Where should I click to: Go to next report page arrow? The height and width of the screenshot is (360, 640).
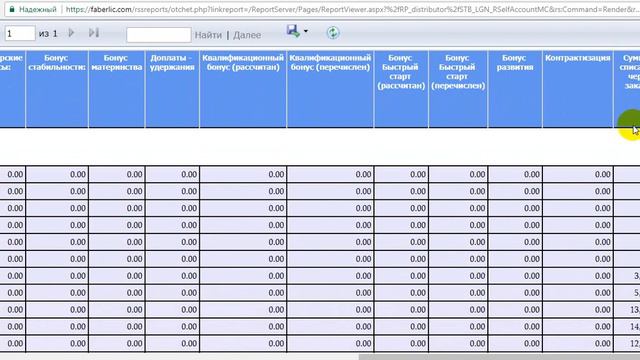(71, 33)
